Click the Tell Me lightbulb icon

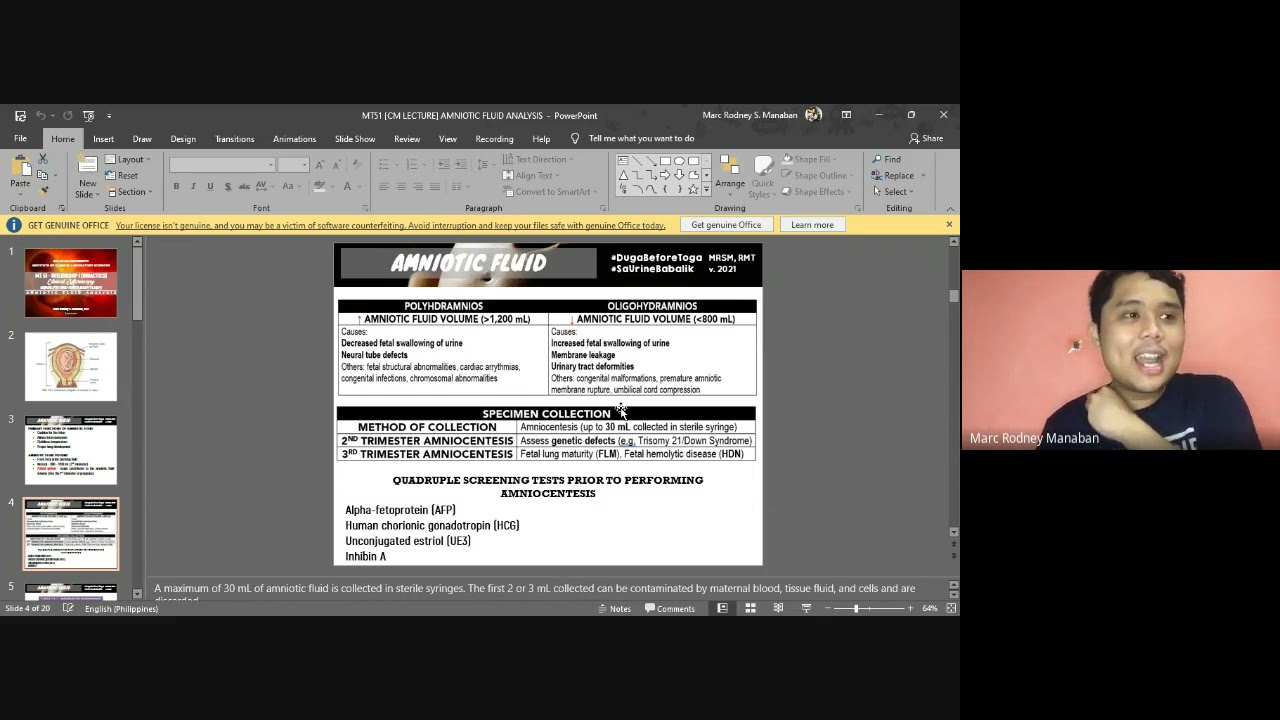tap(575, 139)
